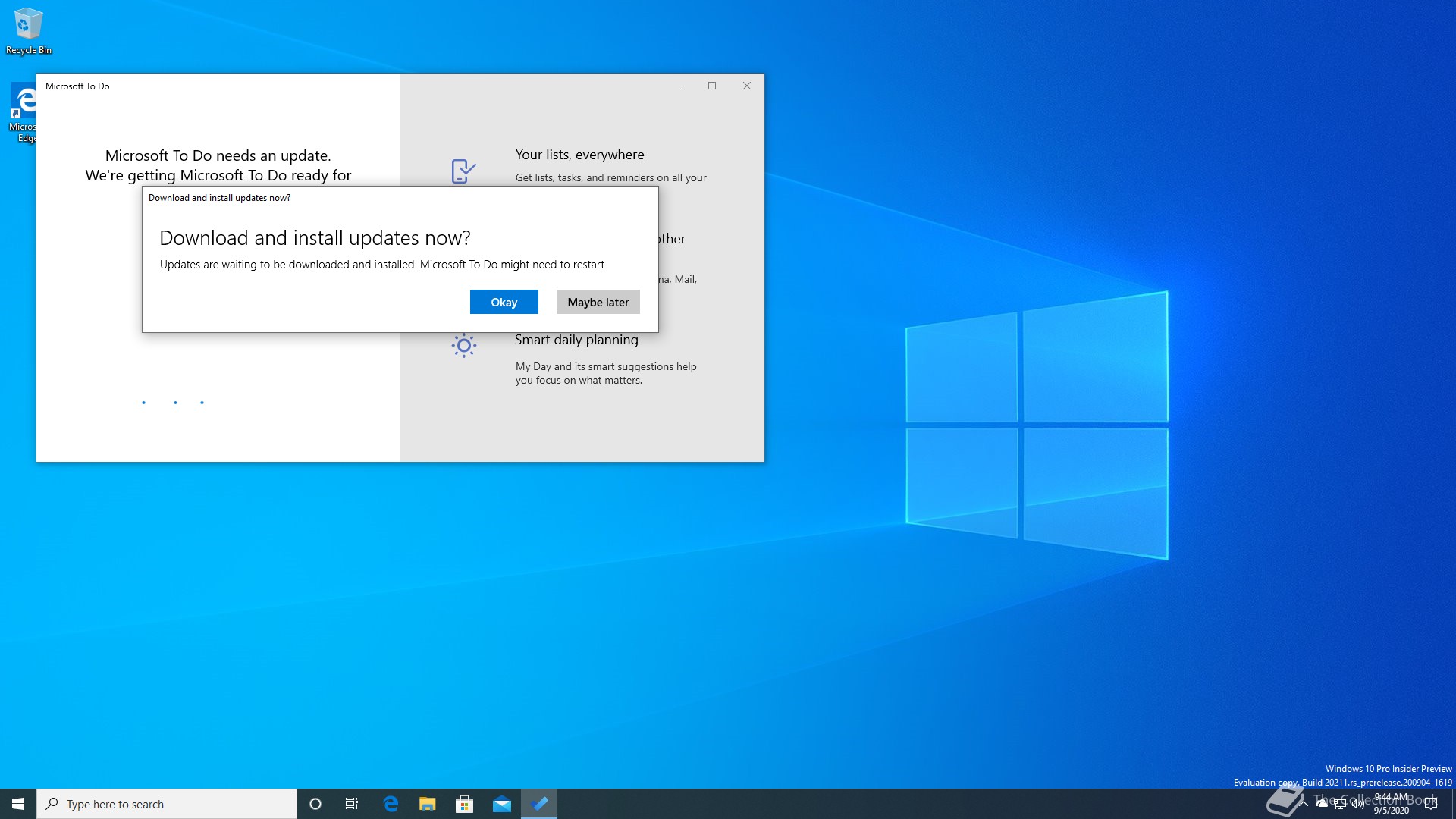Choose Maybe later in update dialog
This screenshot has height=819, width=1456.
(598, 302)
